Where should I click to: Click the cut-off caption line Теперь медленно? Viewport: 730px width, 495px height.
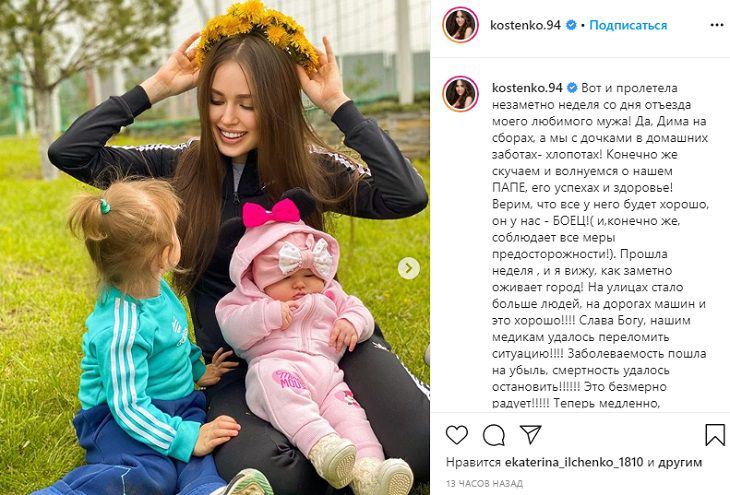[x=607, y=404]
